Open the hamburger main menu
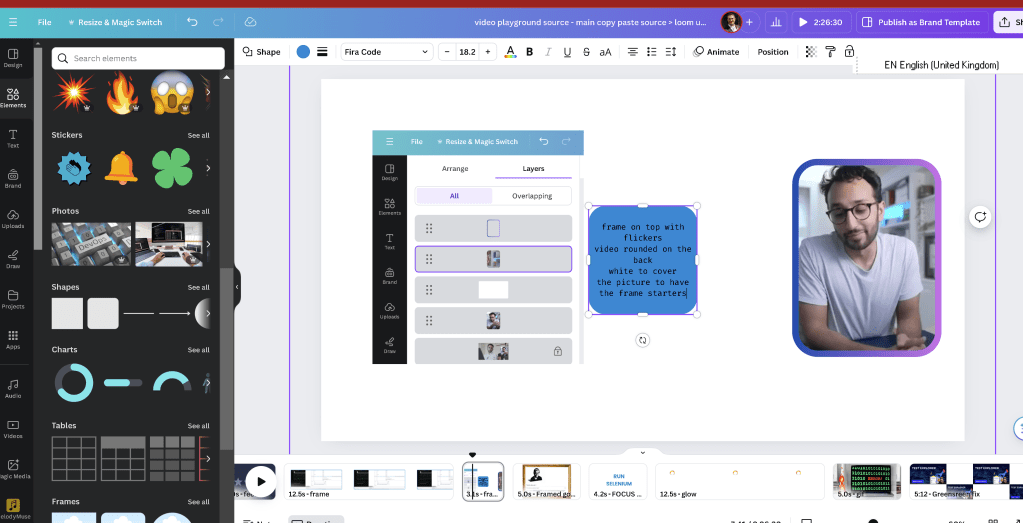Image resolution: width=1023 pixels, height=523 pixels. (x=12, y=22)
